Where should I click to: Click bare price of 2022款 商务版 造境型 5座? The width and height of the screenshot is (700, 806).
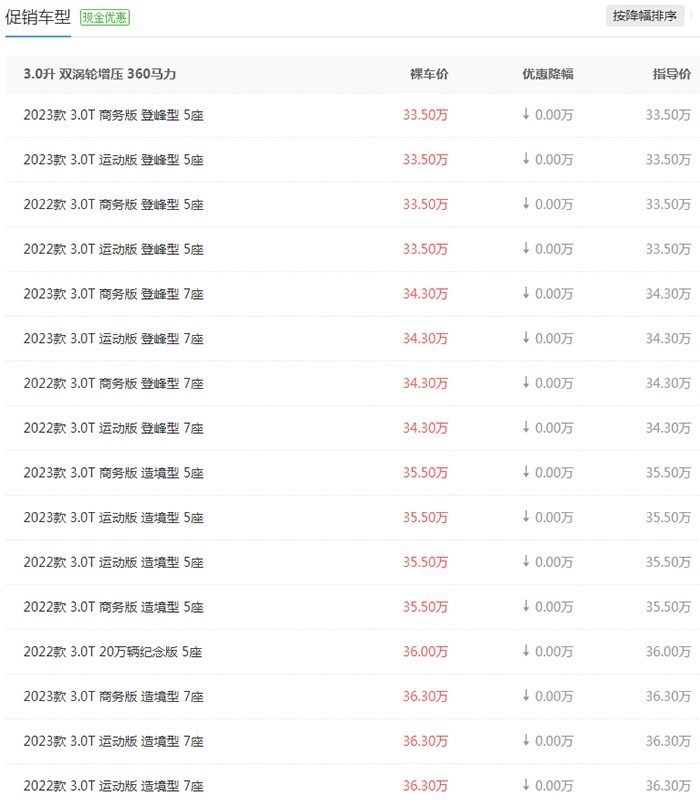(x=425, y=607)
